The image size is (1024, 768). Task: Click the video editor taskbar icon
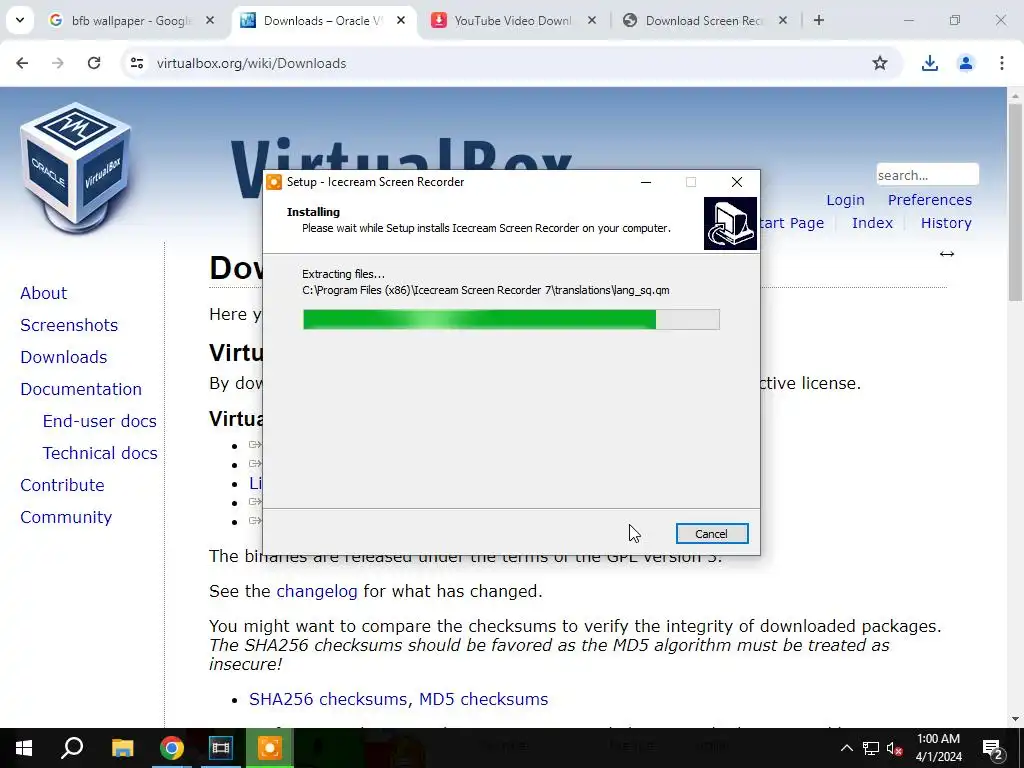[221, 748]
